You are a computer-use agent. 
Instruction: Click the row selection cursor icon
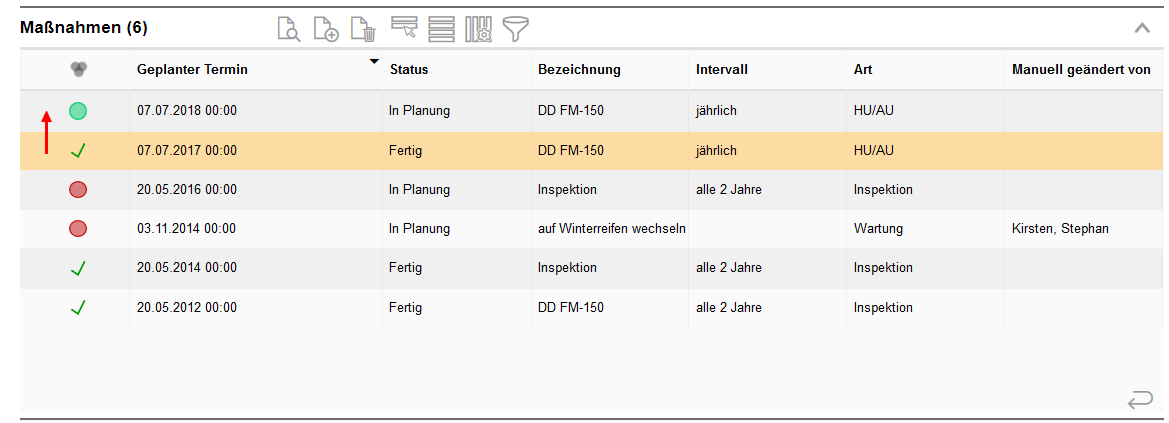click(404, 28)
